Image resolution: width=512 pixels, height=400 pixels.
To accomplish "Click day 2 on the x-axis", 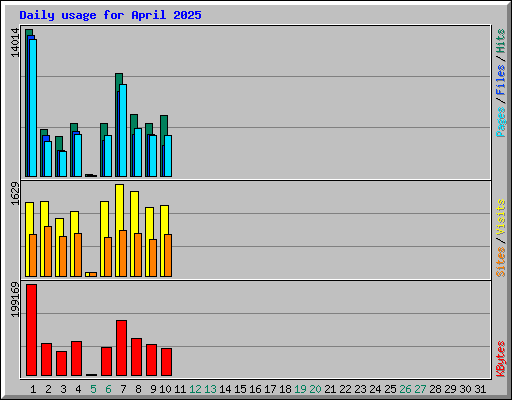I will pos(48,389).
